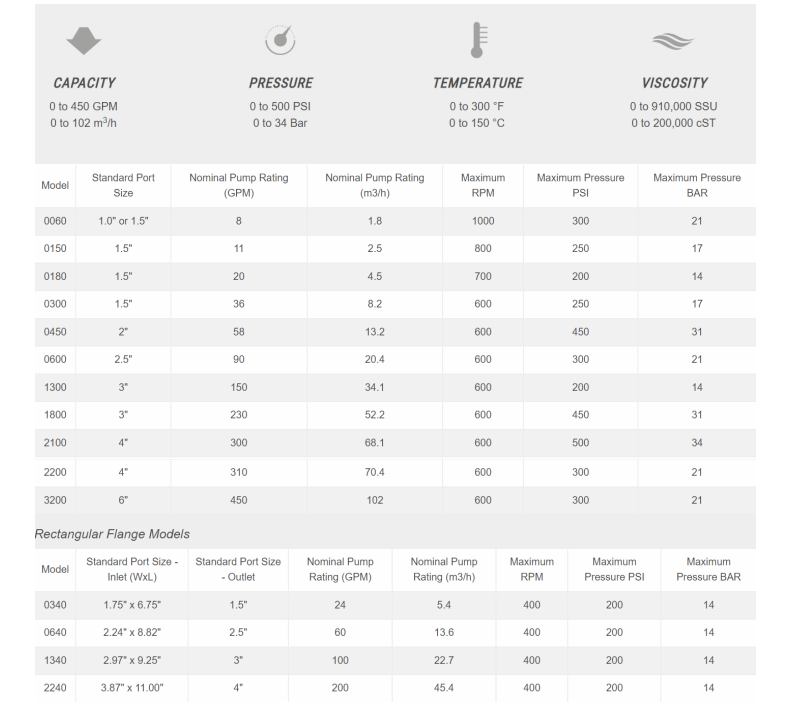Screen dimensions: 800x705
Task: Click model 3200 row label
Action: click(x=55, y=500)
